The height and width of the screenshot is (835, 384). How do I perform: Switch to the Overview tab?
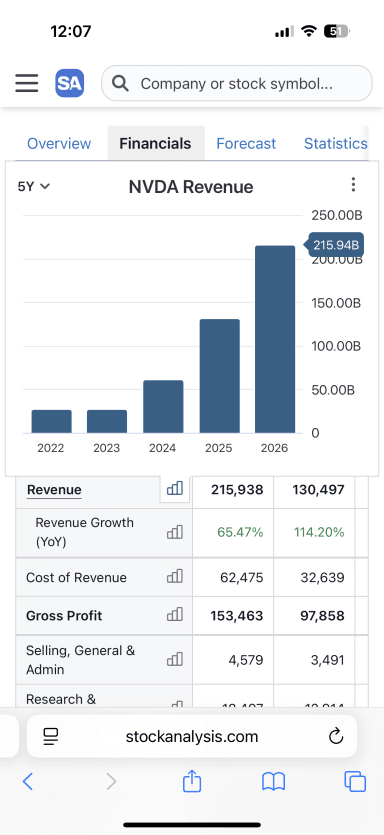pyautogui.click(x=59, y=143)
